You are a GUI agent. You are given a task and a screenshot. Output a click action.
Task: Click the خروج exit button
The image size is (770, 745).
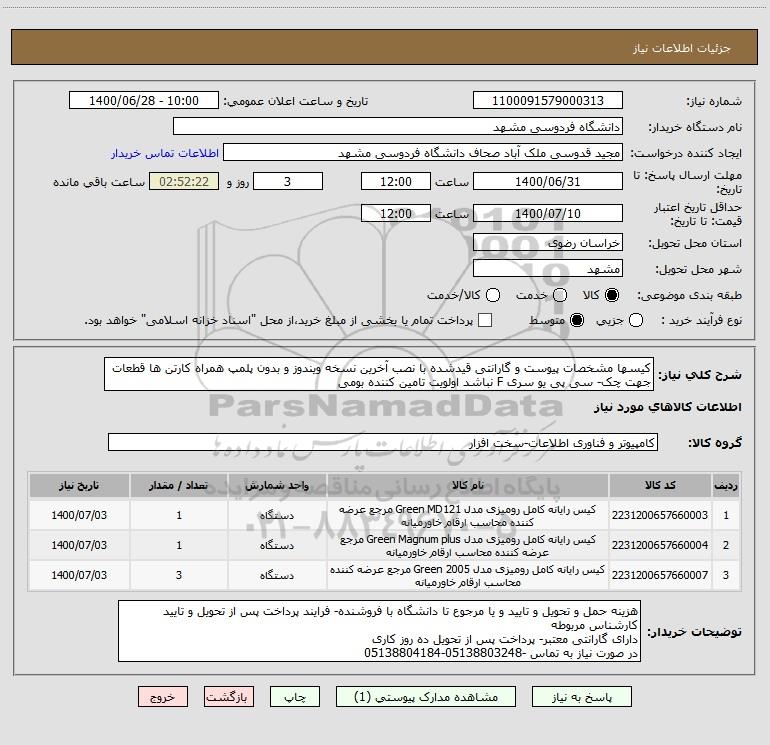[x=163, y=697]
